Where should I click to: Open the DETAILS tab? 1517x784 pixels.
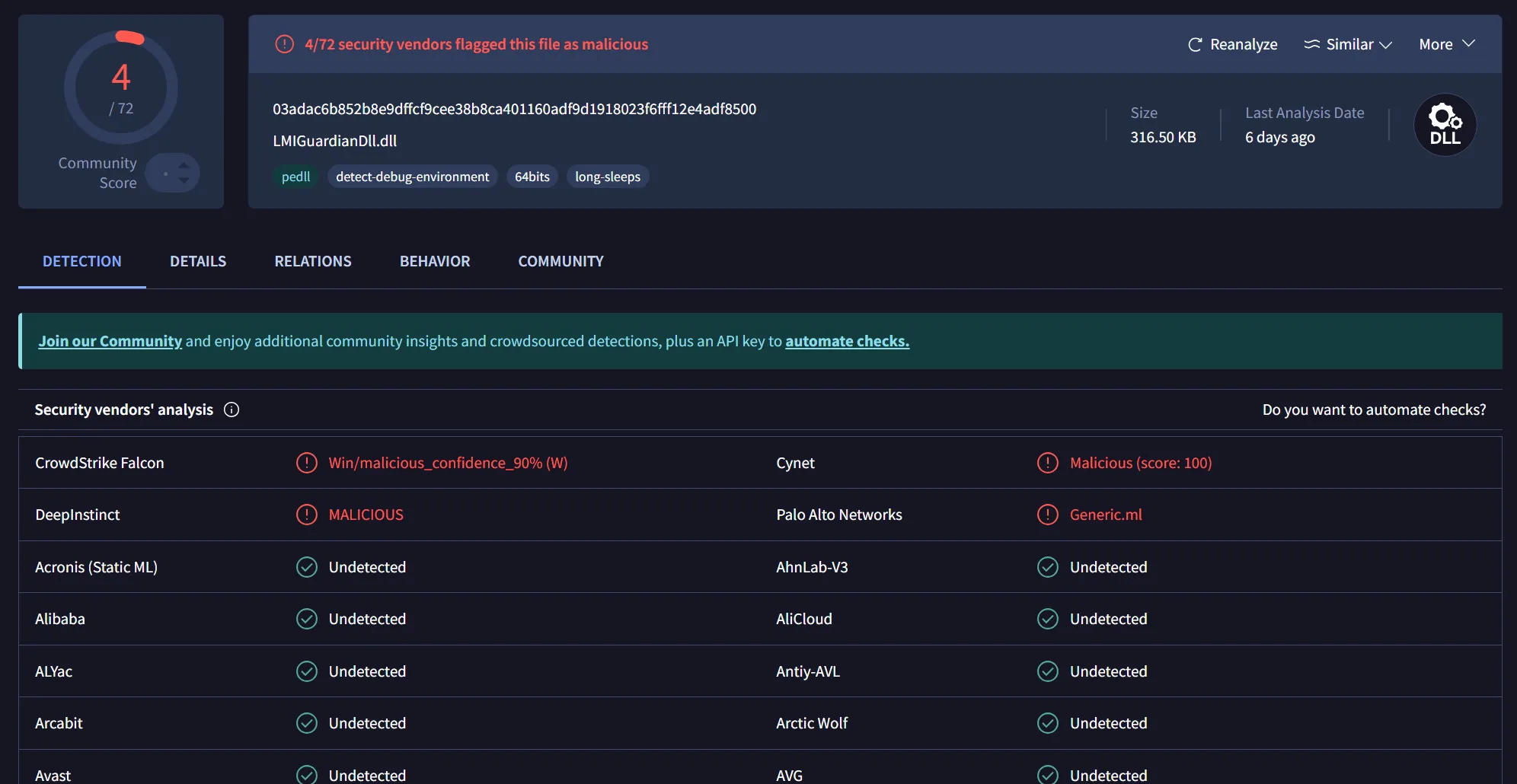point(198,261)
